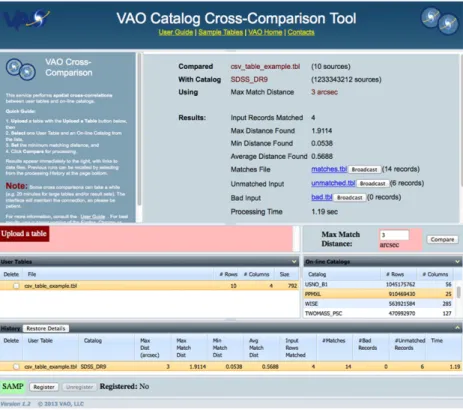Open the User Guide link in header

(176, 32)
